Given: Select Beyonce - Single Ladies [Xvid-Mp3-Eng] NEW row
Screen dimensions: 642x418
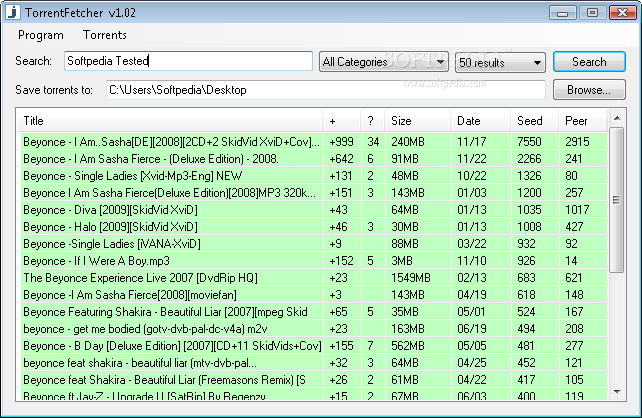Looking at the screenshot, I should tap(314, 176).
